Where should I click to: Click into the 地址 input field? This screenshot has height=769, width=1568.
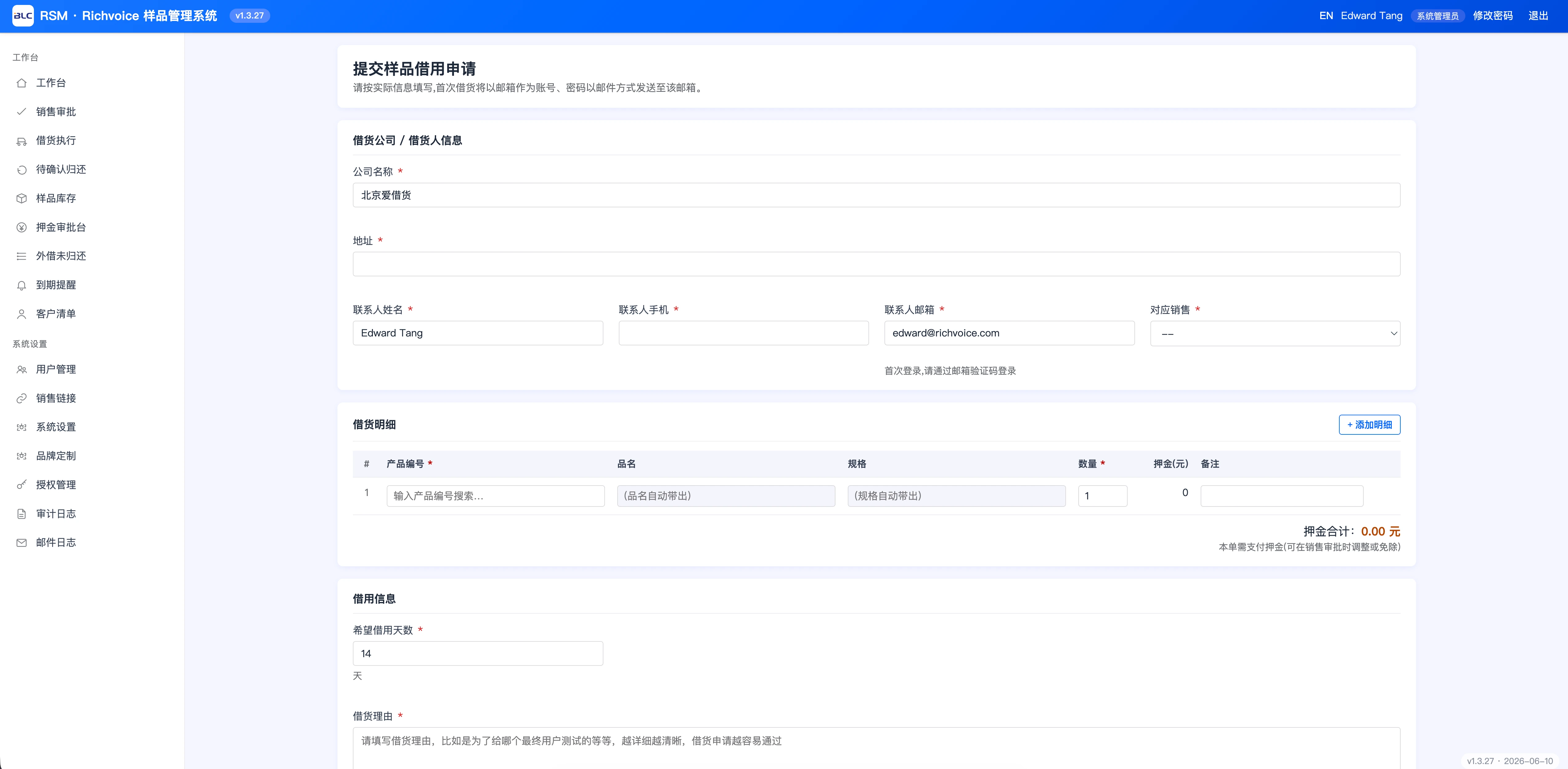point(876,264)
